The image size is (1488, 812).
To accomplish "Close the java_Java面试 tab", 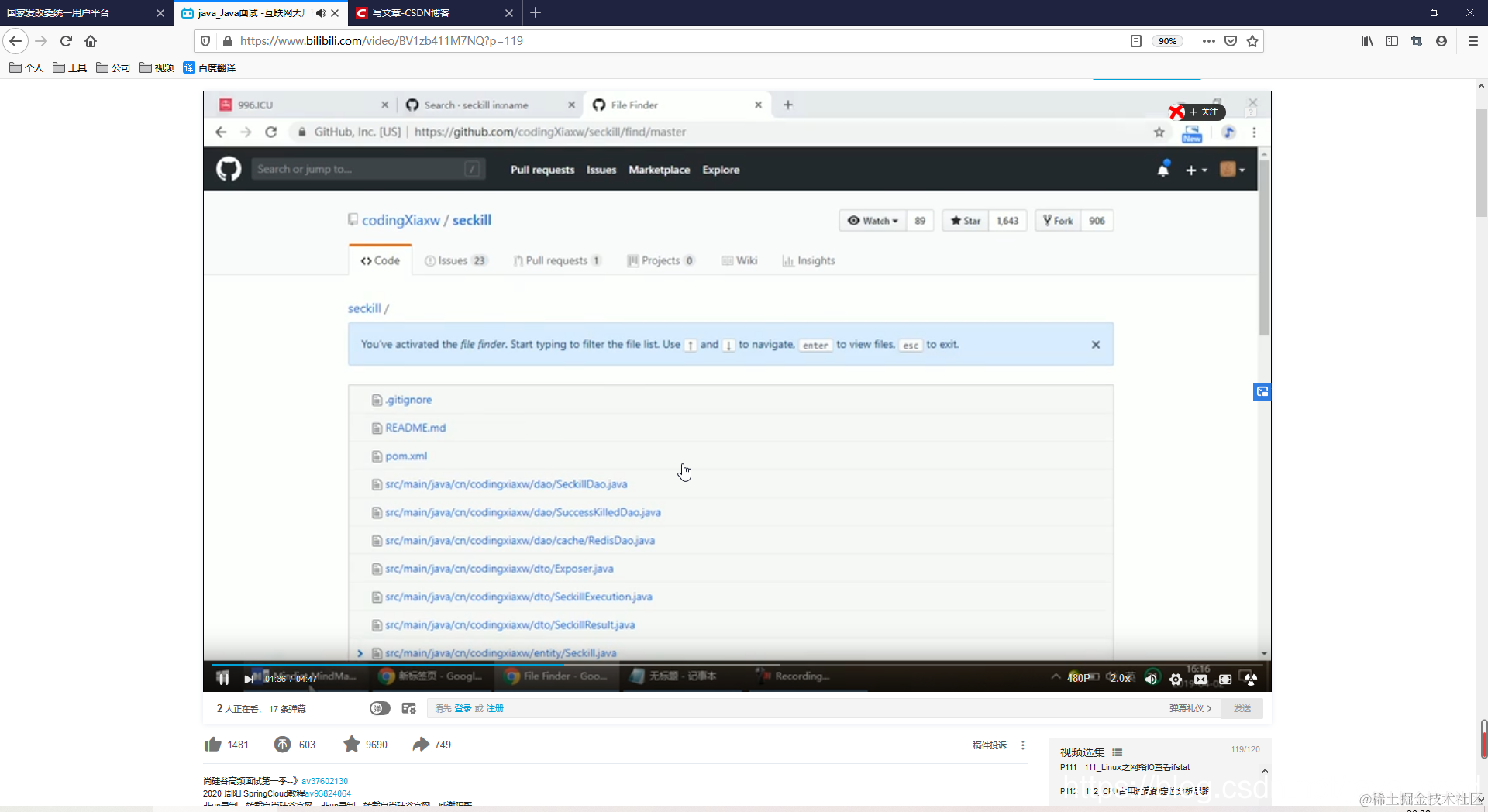I will coord(335,13).
